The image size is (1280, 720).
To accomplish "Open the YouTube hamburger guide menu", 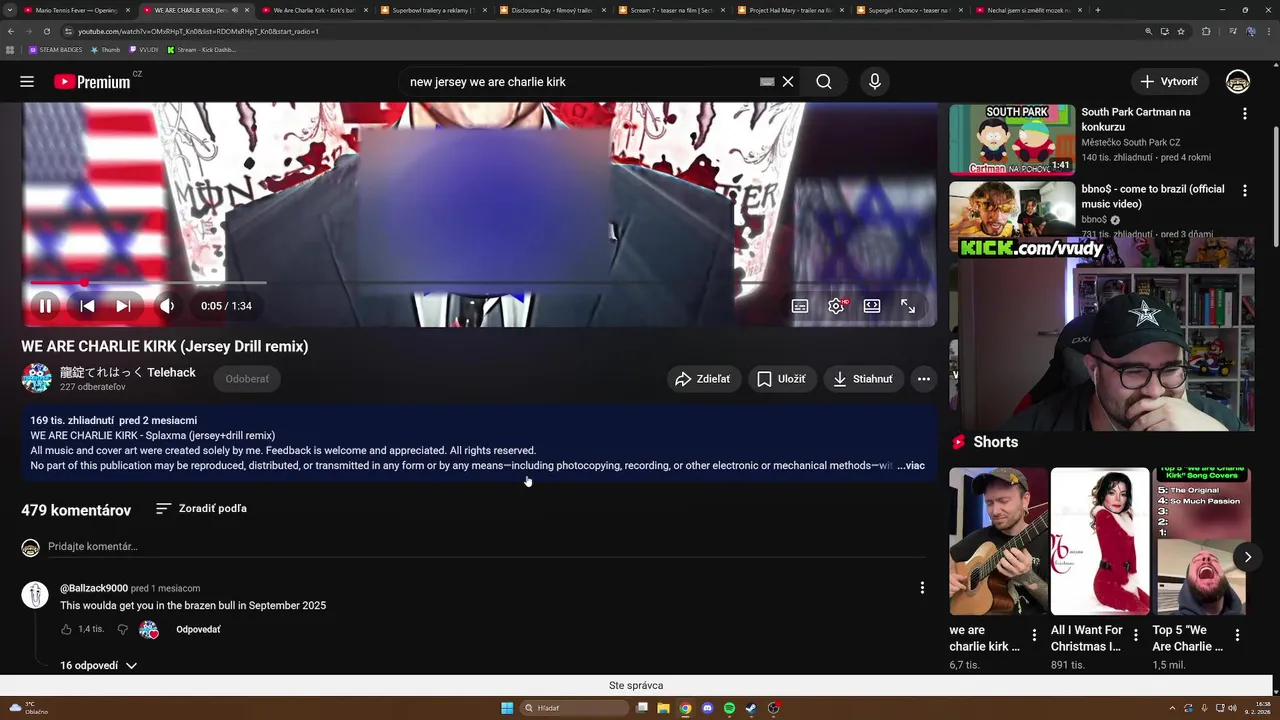I will coord(27,82).
